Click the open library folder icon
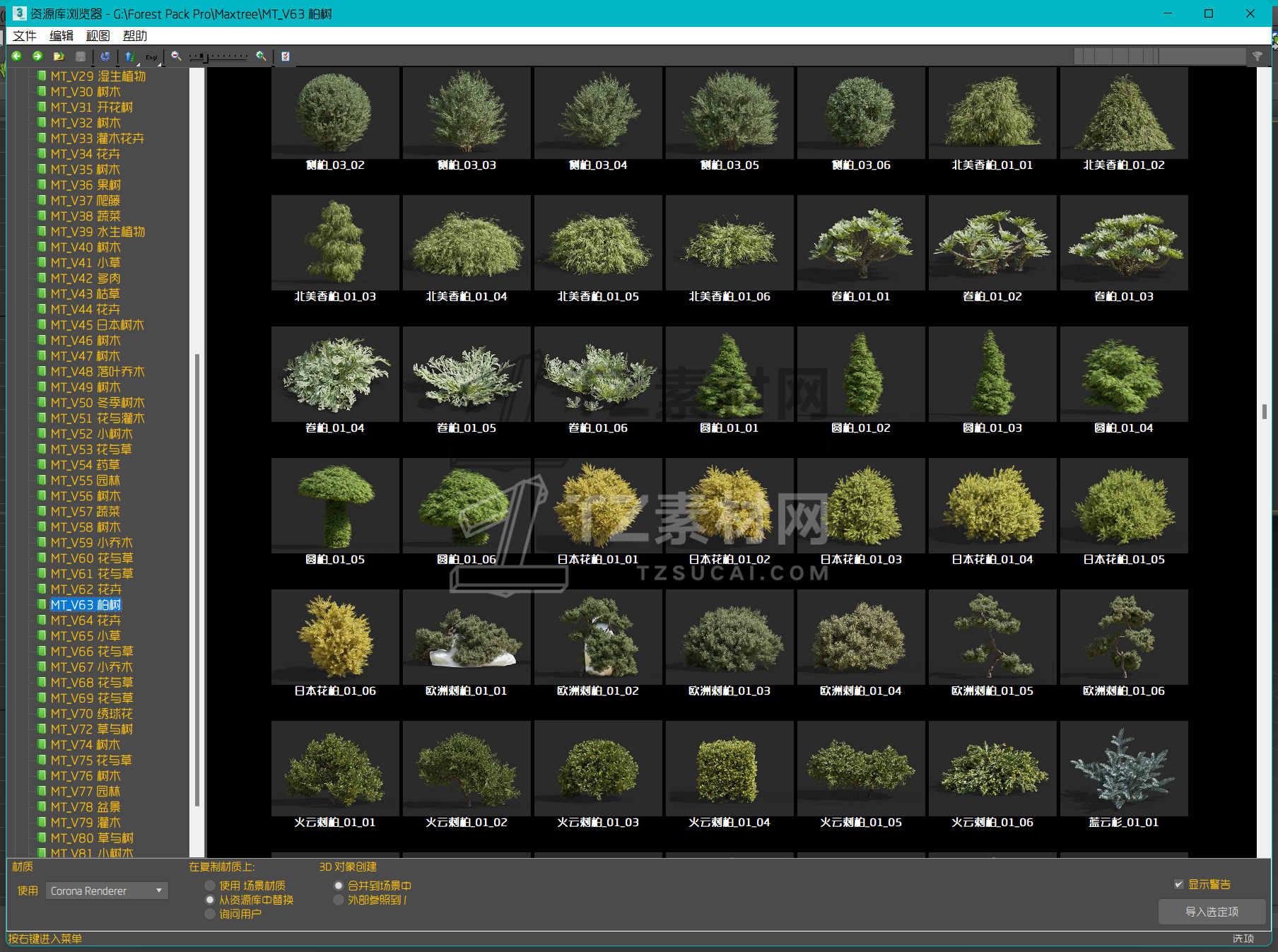1278x952 pixels. tap(59, 57)
